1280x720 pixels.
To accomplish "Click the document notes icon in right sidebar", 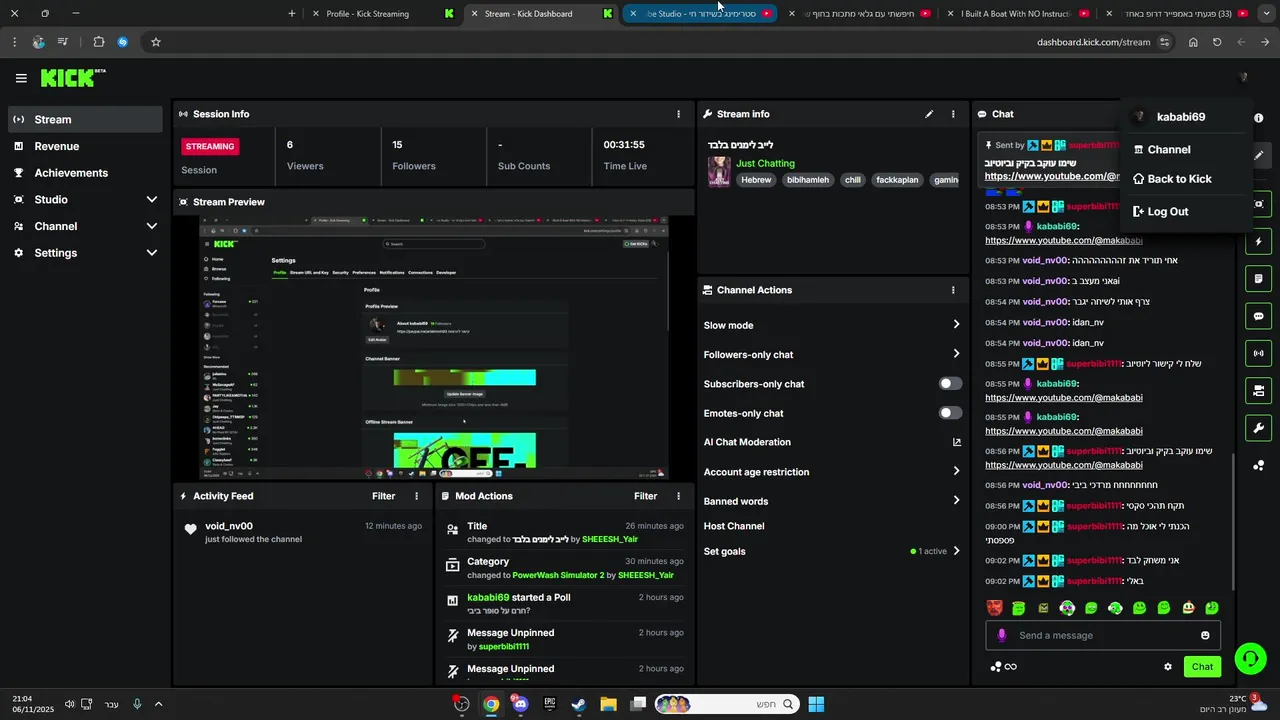I will pos(1258,279).
